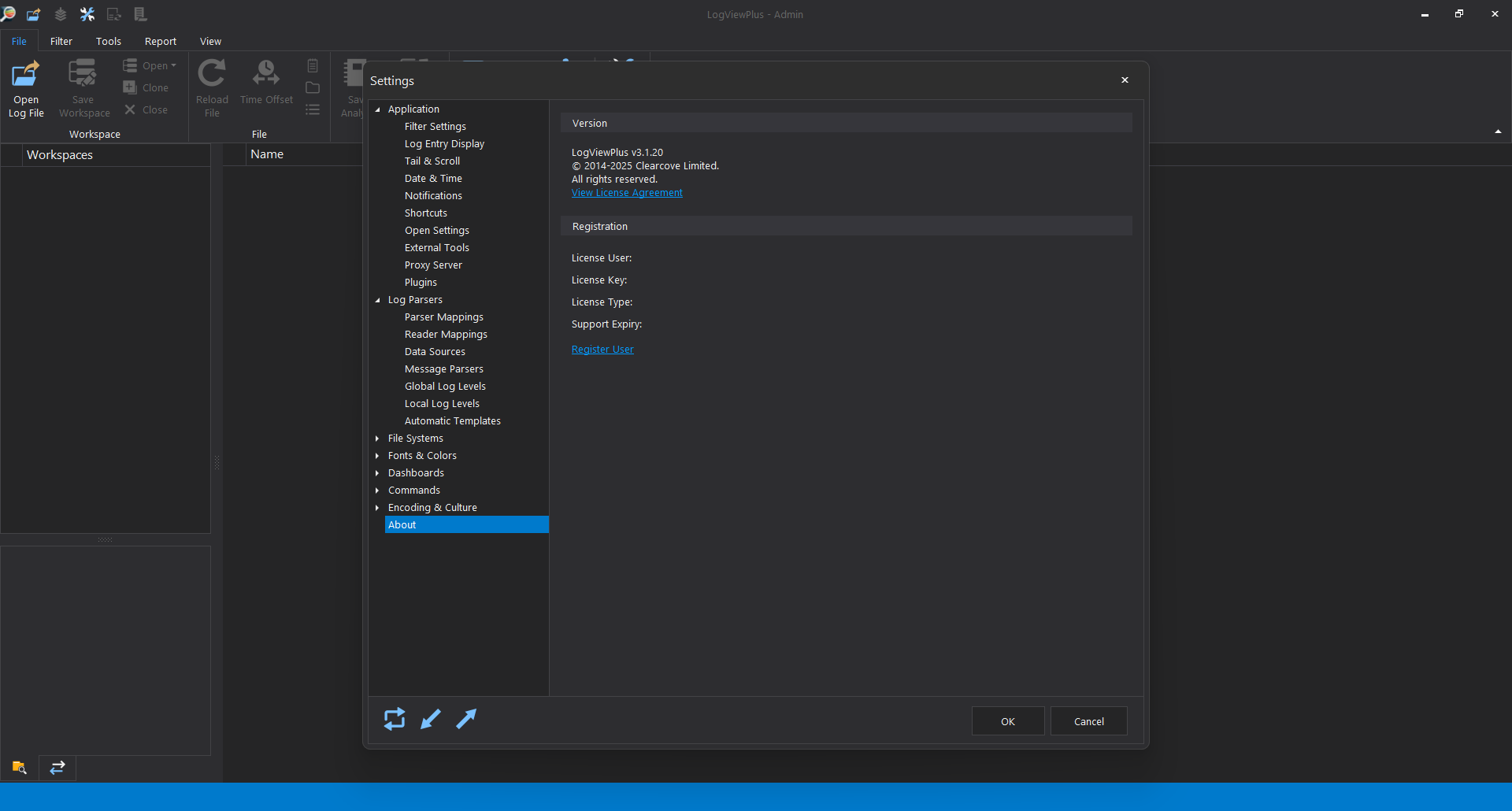Viewport: 1512px width, 811px height.
Task: Switch to the Filter ribbon tab
Action: click(x=61, y=41)
